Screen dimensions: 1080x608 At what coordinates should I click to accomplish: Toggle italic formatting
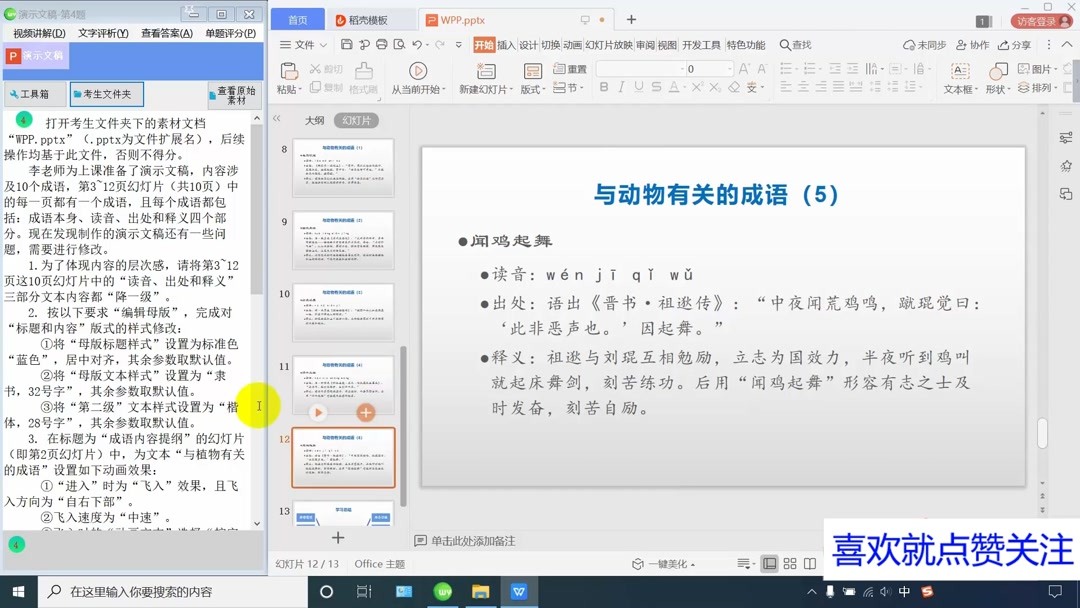(x=622, y=87)
